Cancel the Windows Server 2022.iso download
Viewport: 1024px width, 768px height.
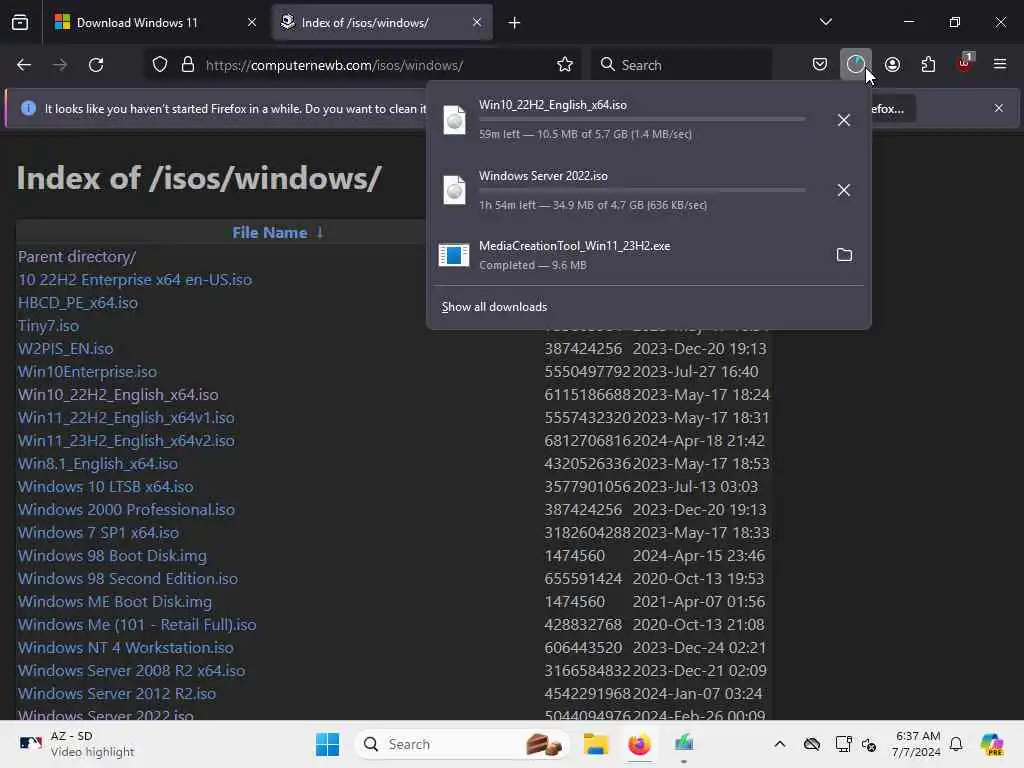(x=844, y=190)
